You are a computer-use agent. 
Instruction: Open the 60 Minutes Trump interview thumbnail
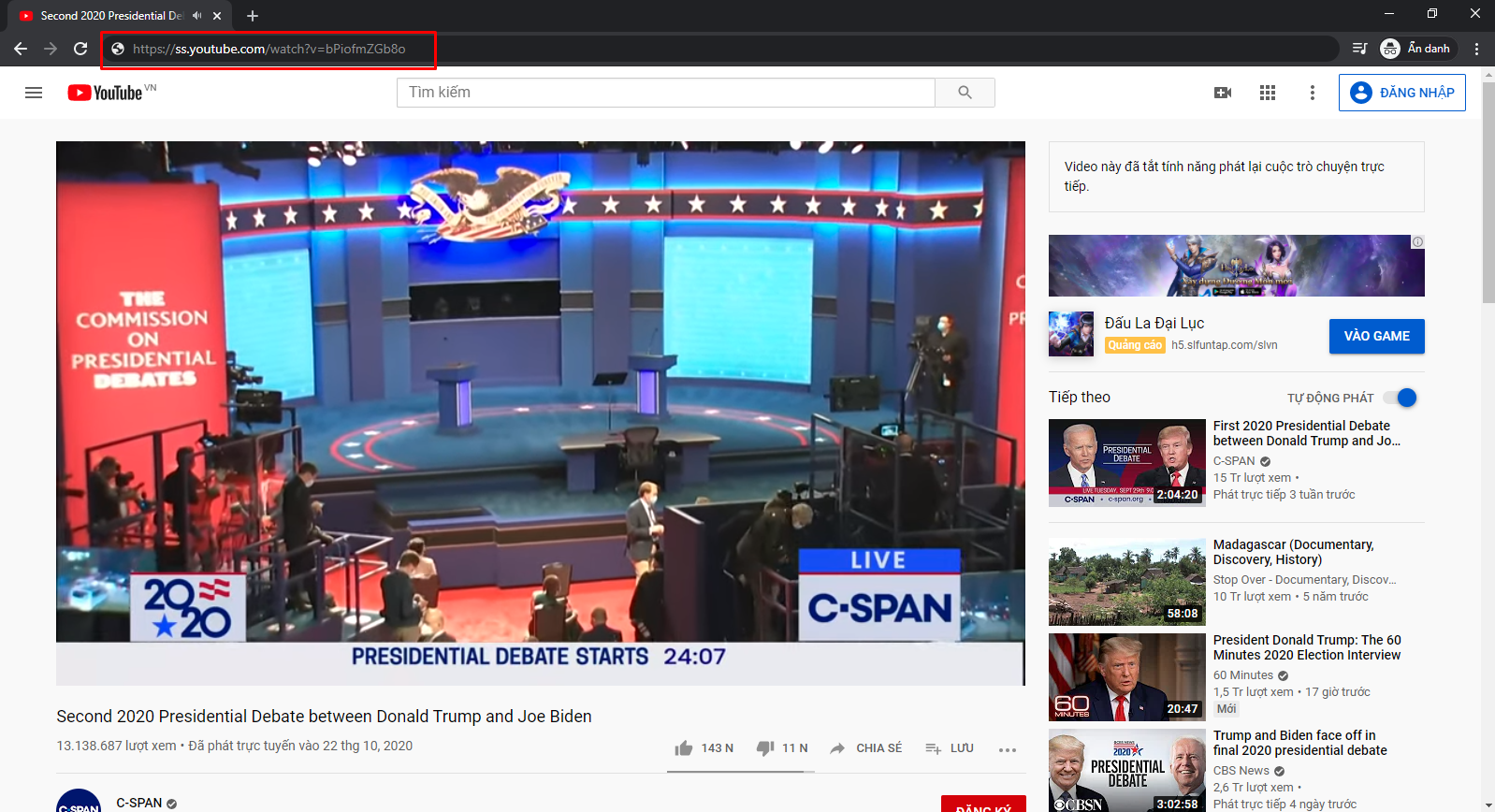coord(1127,677)
